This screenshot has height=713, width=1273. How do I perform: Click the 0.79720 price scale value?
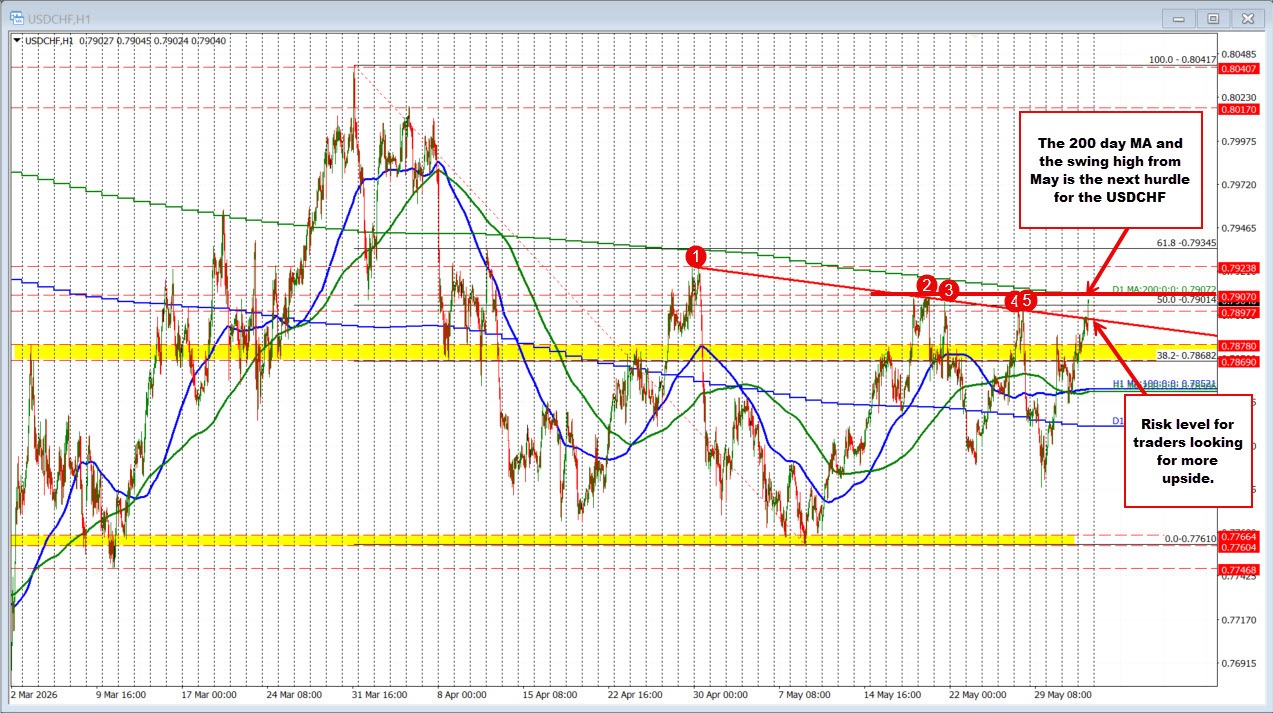coord(1238,185)
